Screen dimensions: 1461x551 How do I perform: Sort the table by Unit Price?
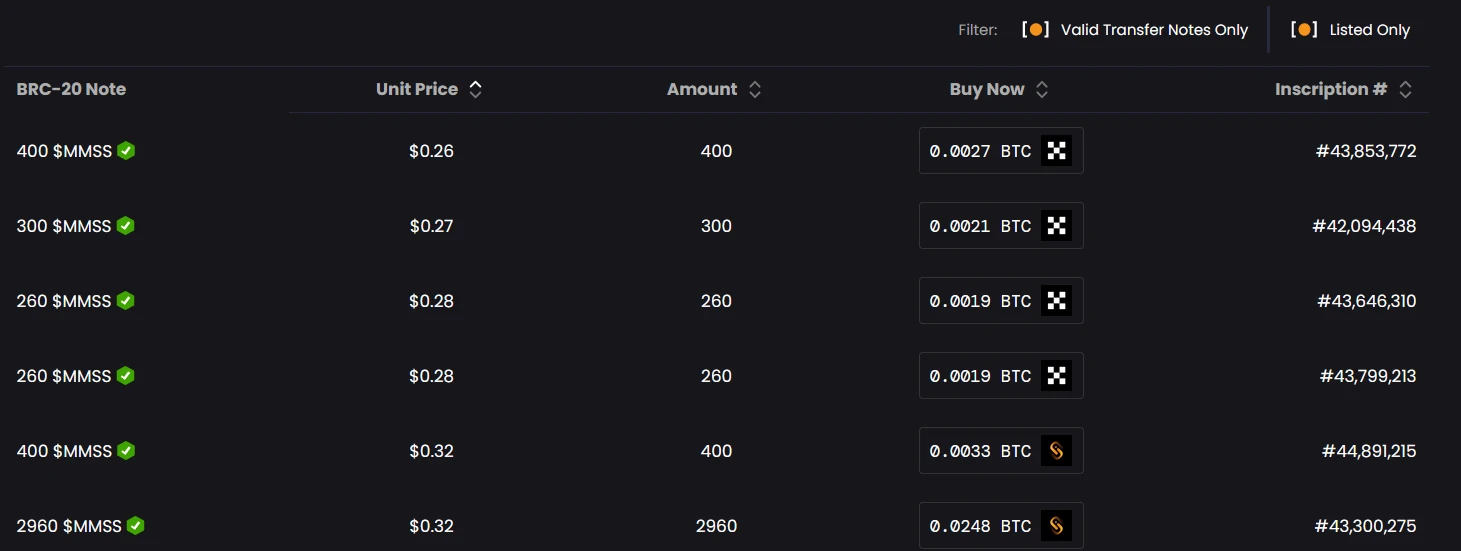coord(476,89)
